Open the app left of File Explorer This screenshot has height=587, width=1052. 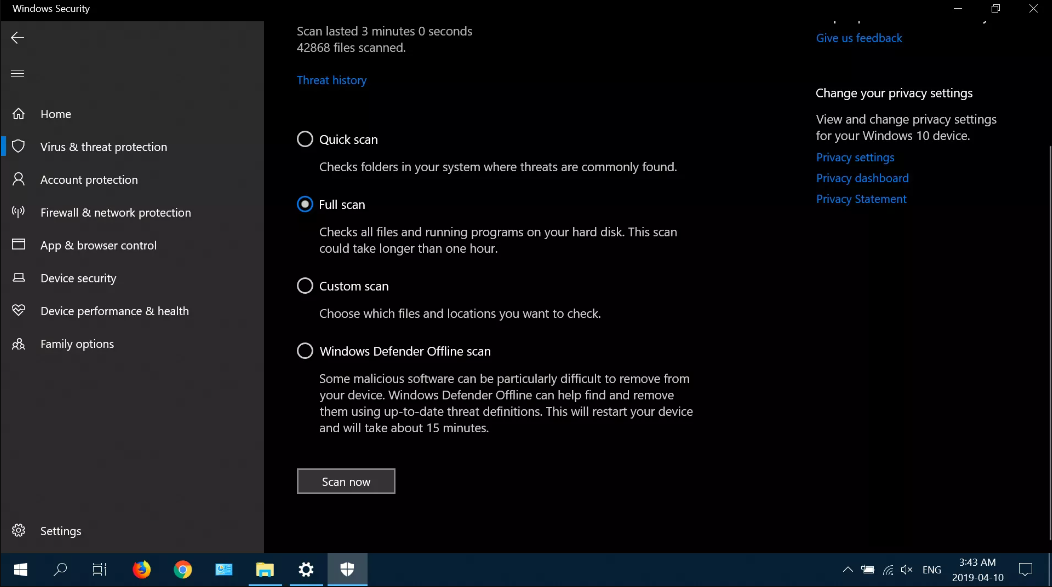point(223,570)
